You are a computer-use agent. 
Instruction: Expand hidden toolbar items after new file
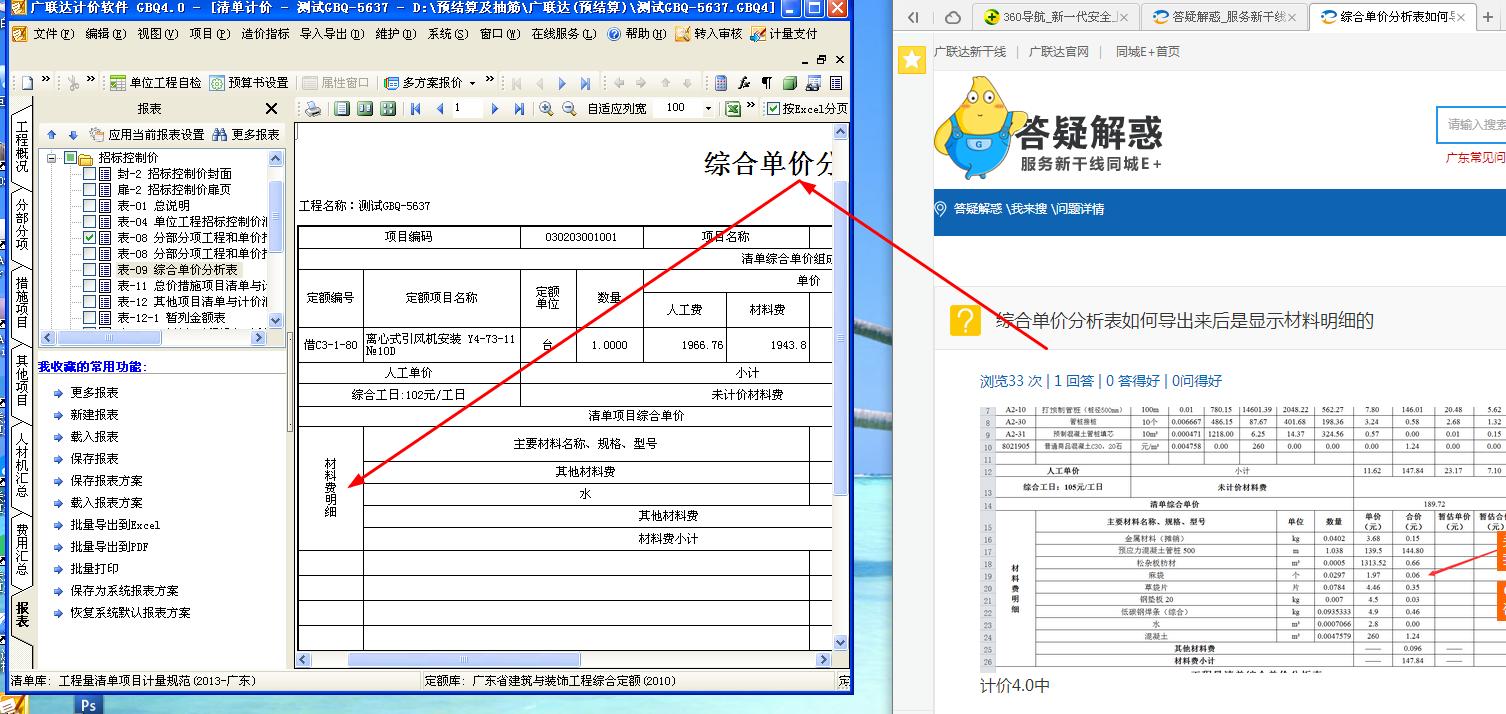[x=46, y=80]
